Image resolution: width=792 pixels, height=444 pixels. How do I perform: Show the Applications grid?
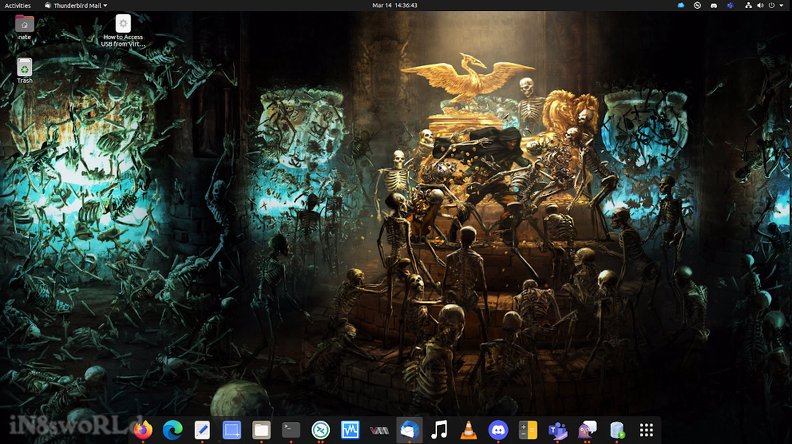pos(647,430)
